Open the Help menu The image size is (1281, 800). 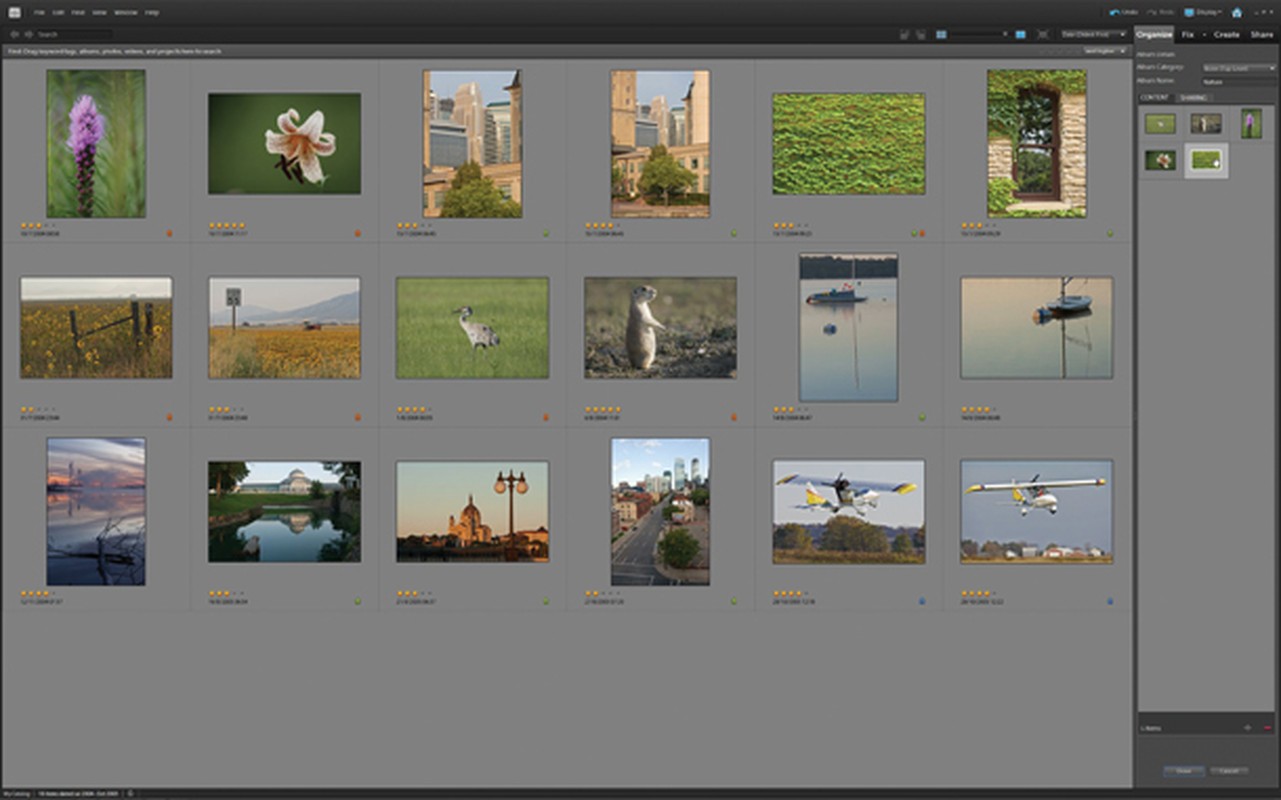[152, 12]
